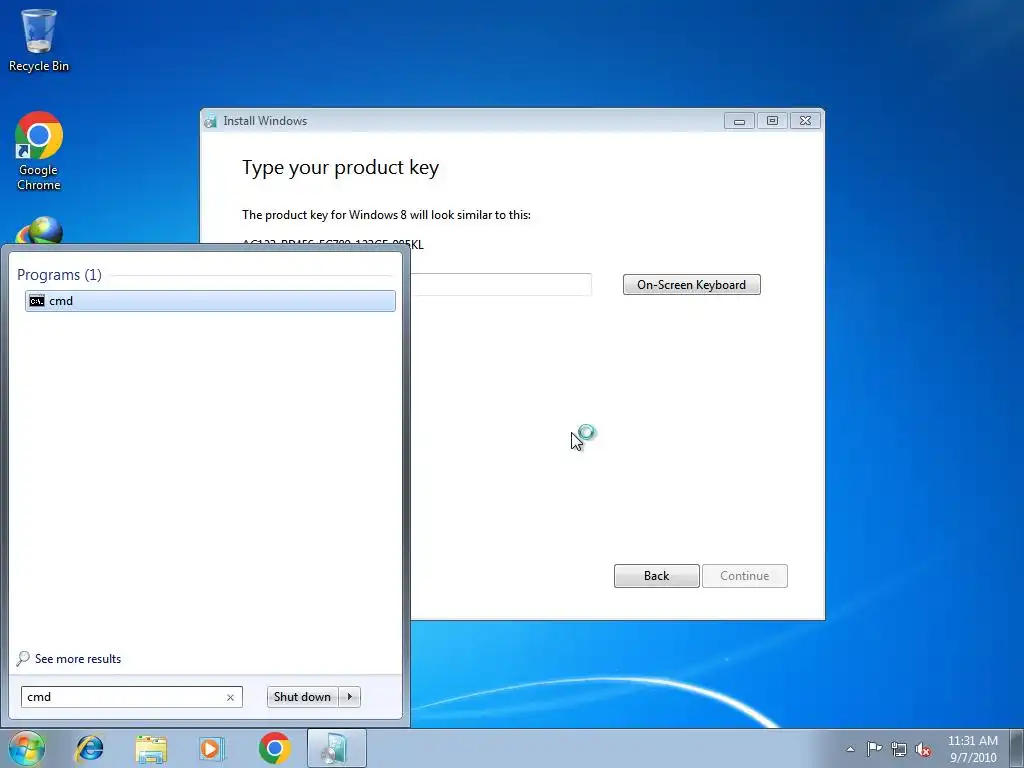This screenshot has height=768, width=1024.
Task: Focus the product key entry field
Action: 501,285
